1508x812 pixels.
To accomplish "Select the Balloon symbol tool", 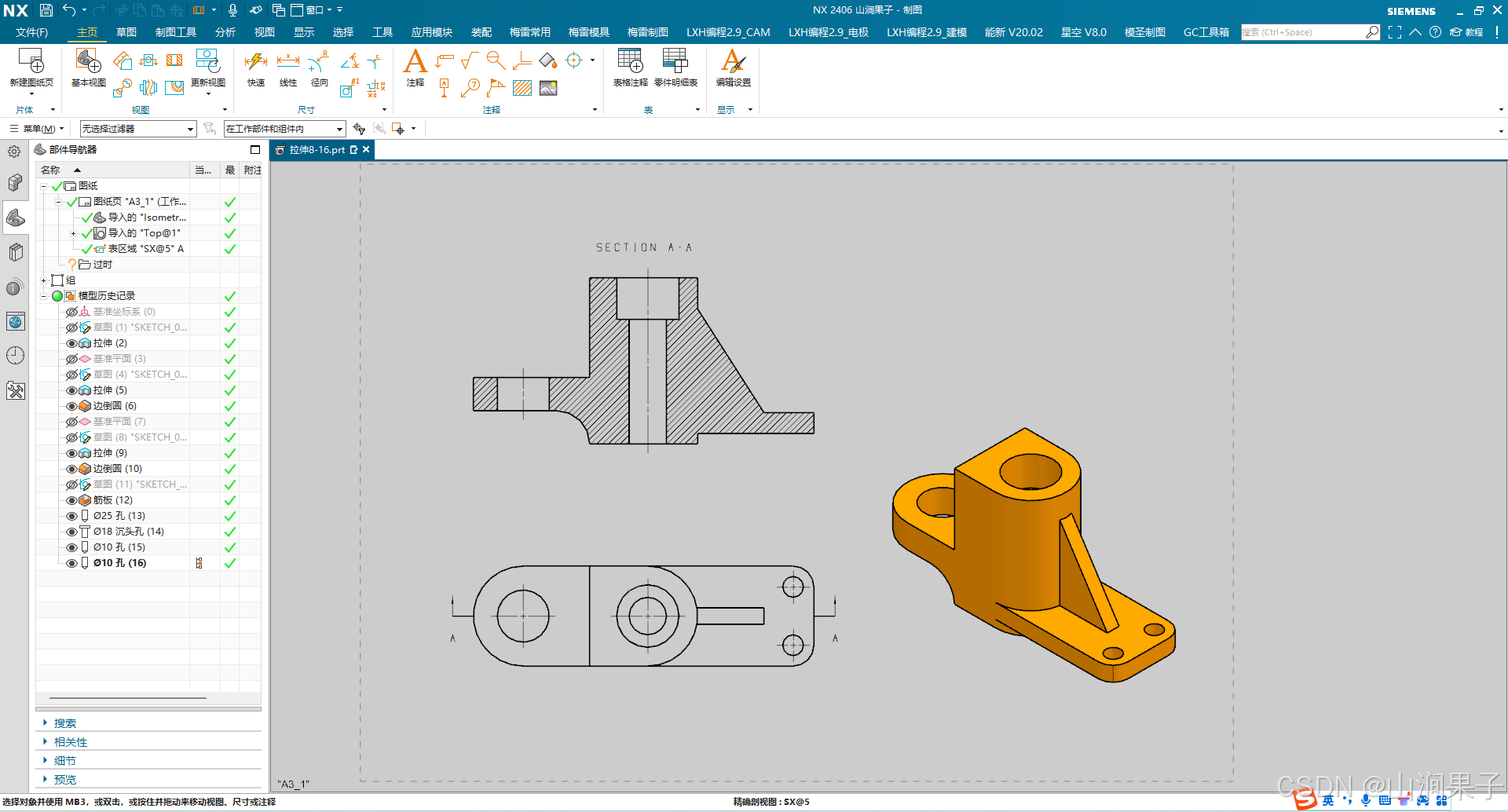I will pyautogui.click(x=470, y=88).
